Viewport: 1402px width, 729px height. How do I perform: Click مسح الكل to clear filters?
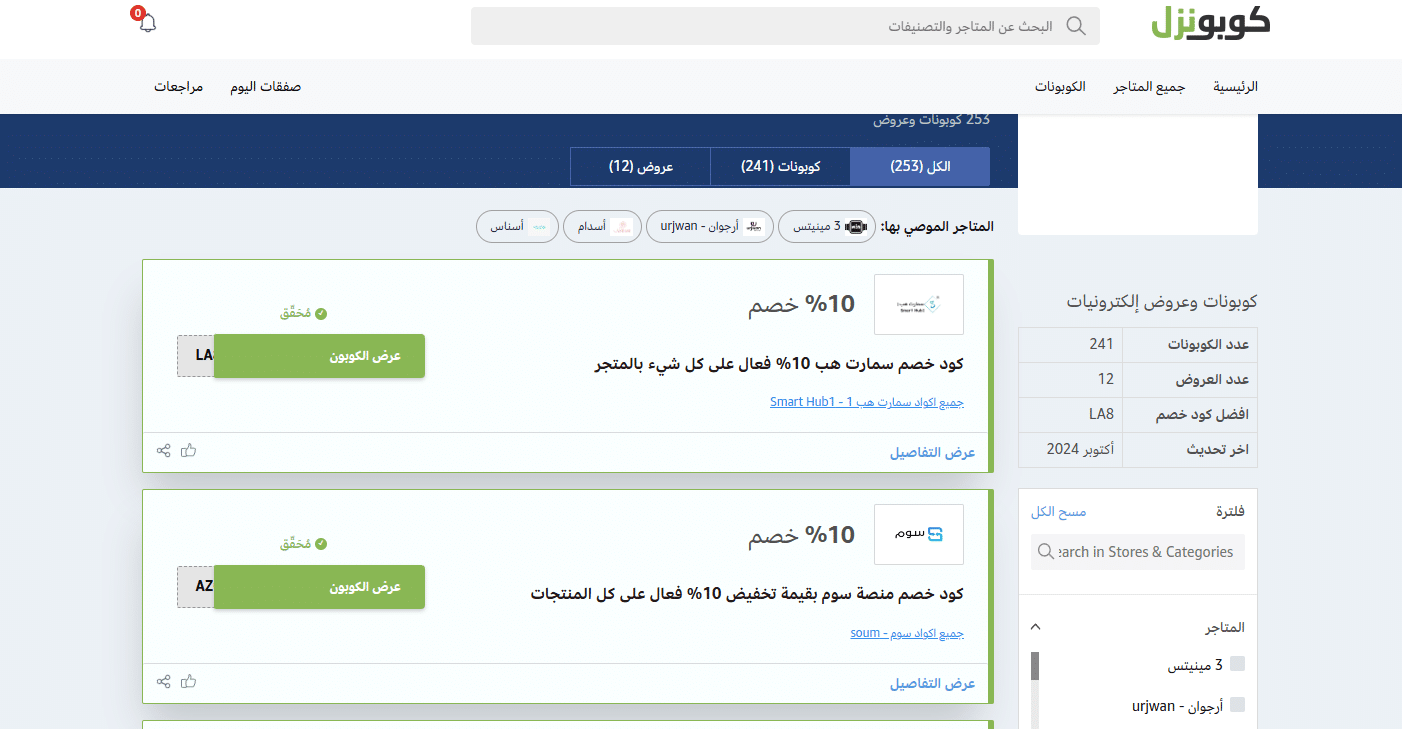point(1059,512)
